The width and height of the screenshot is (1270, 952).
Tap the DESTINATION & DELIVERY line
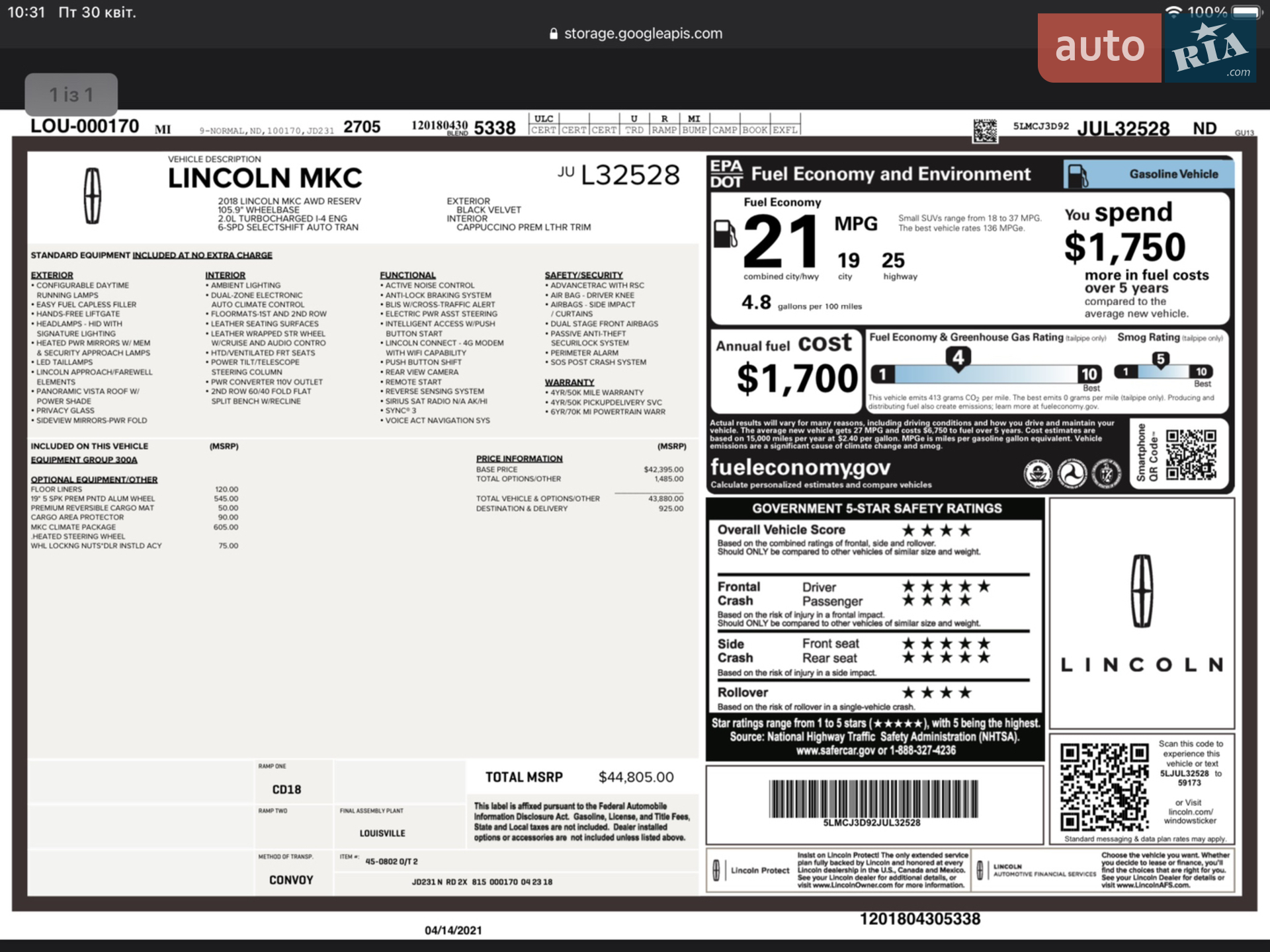(x=579, y=508)
